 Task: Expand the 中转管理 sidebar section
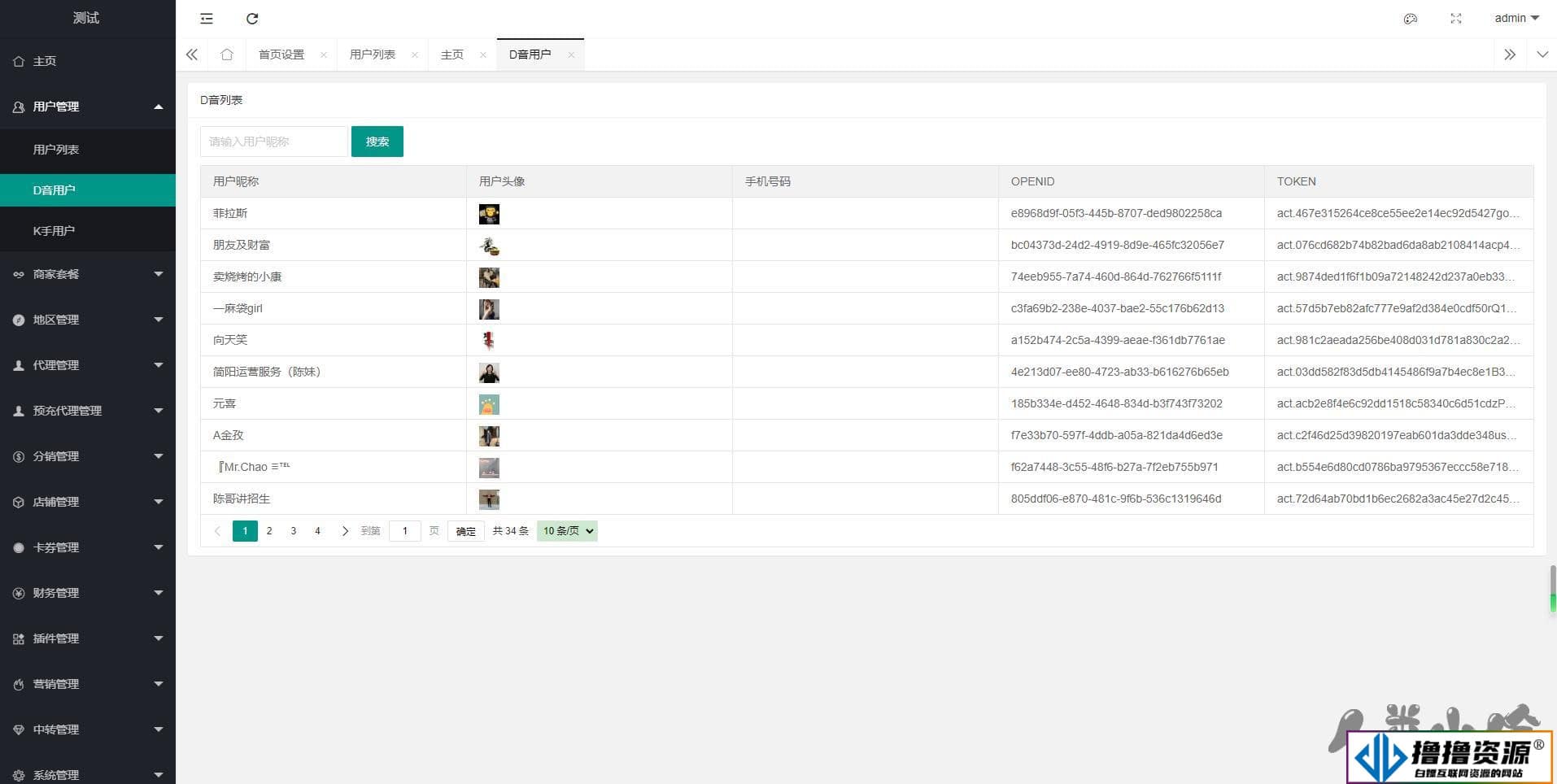pos(88,730)
